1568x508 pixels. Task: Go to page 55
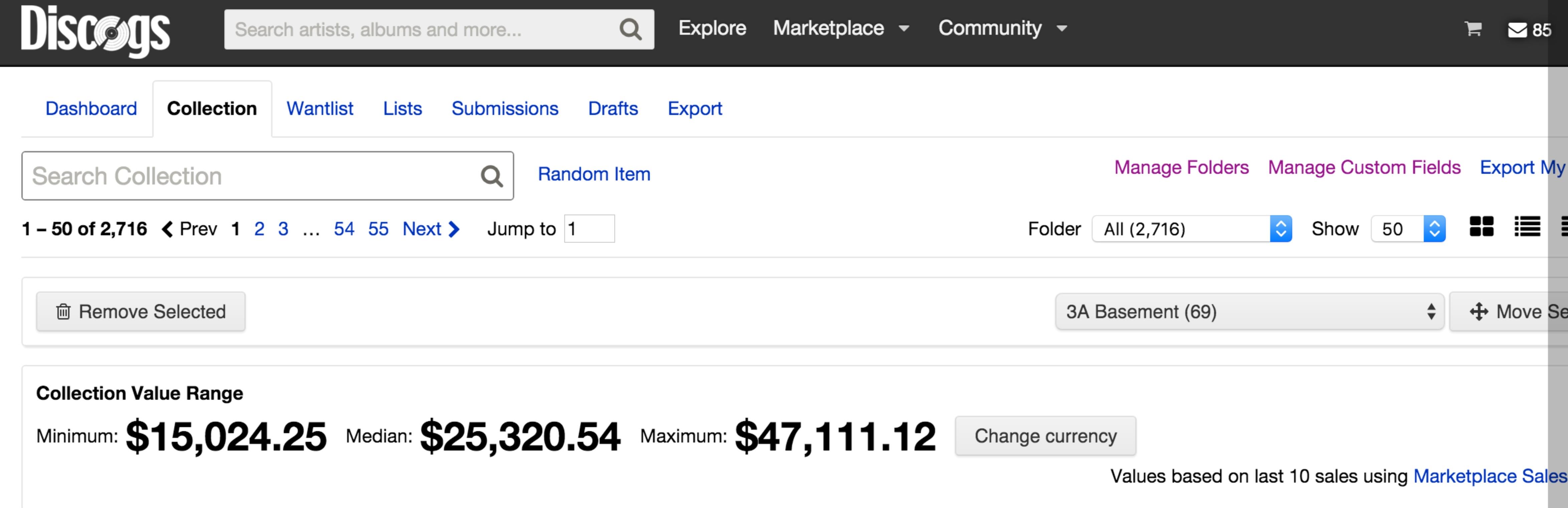click(x=378, y=229)
